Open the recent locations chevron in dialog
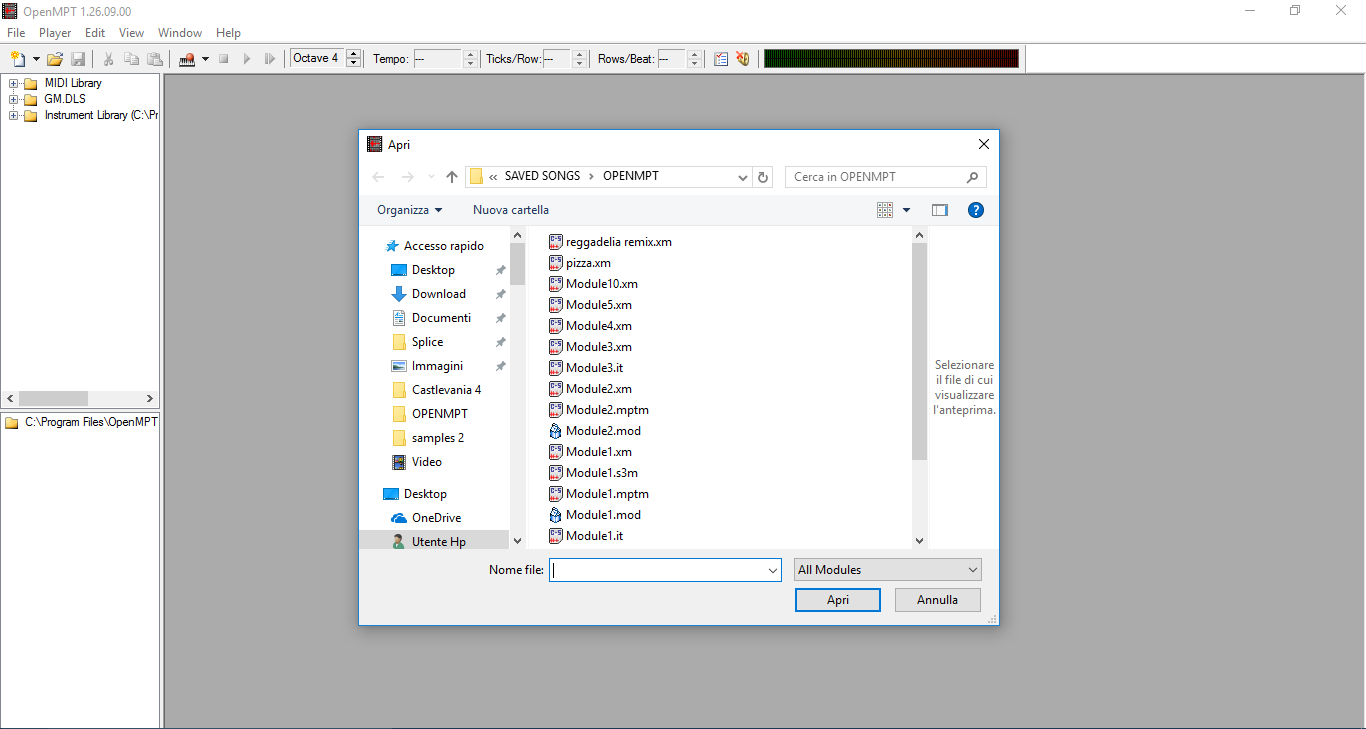Screen dimensions: 1366x729 [x=431, y=177]
